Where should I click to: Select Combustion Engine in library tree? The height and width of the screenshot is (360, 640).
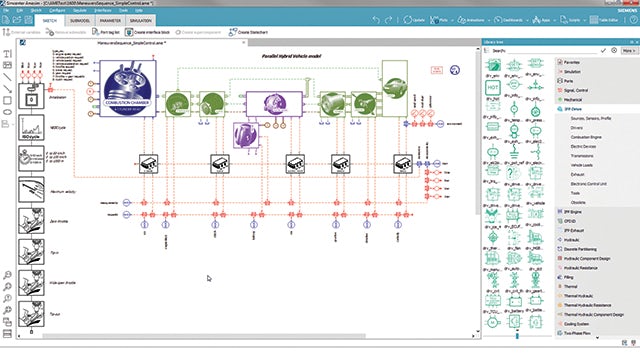tap(586, 137)
